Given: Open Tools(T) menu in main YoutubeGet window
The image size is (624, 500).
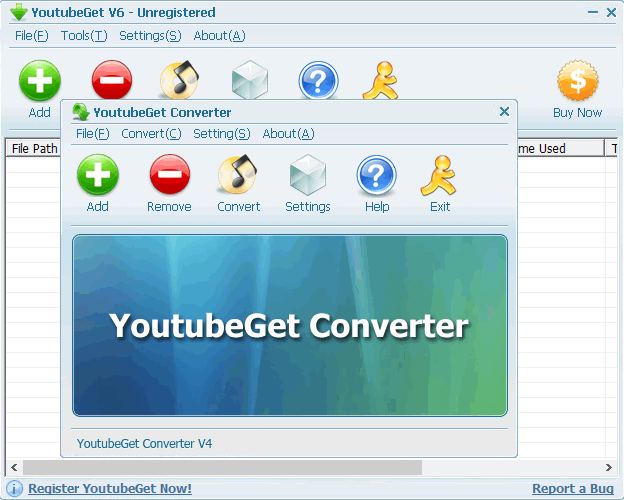Looking at the screenshot, I should pos(84,36).
